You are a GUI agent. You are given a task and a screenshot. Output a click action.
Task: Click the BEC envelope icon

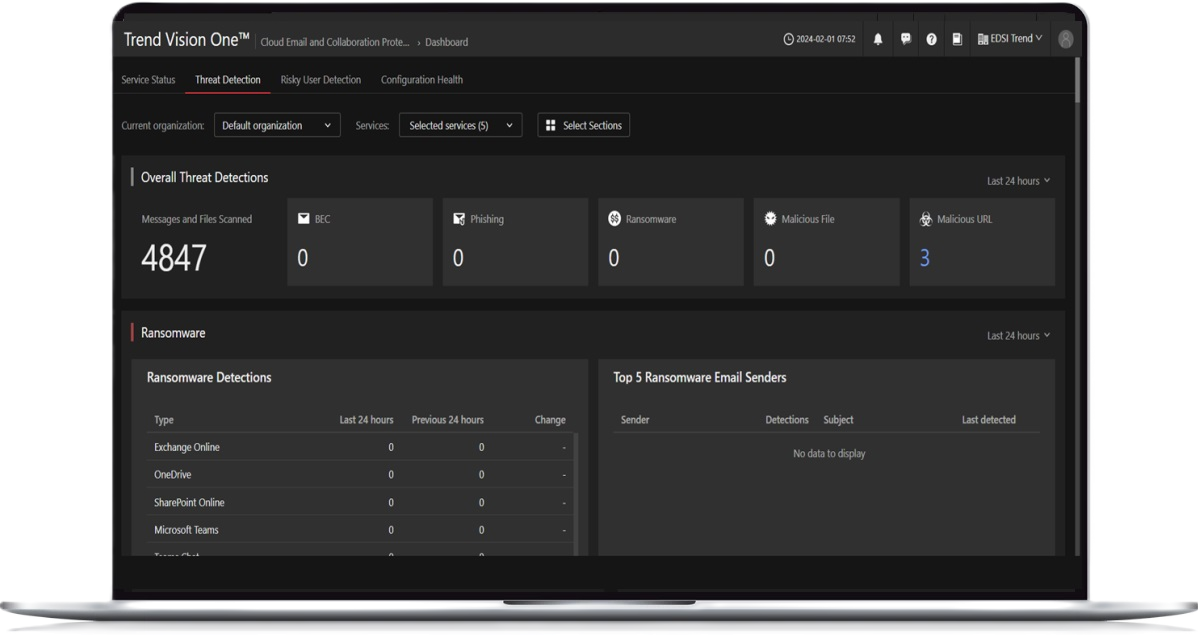[303, 218]
